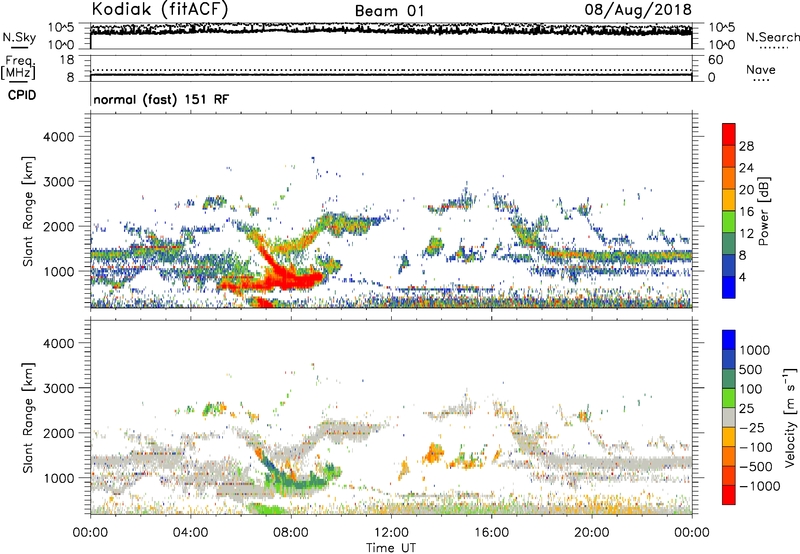Click the "4000" tick in the power panel

click(x=58, y=137)
